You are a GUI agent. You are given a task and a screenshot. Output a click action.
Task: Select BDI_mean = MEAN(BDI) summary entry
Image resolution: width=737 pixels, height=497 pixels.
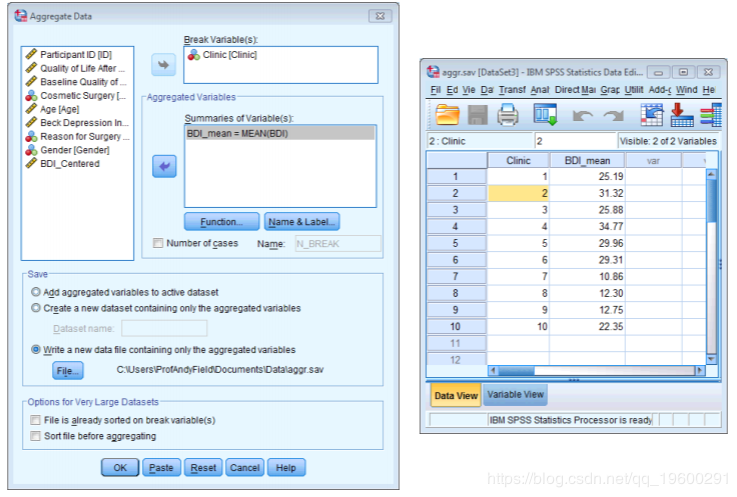[x=280, y=134]
